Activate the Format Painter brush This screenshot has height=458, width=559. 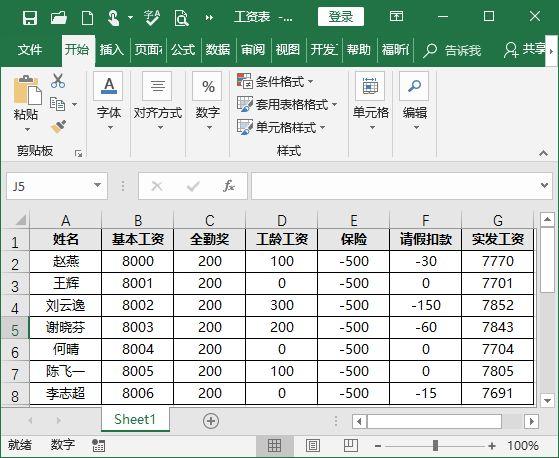coord(59,127)
